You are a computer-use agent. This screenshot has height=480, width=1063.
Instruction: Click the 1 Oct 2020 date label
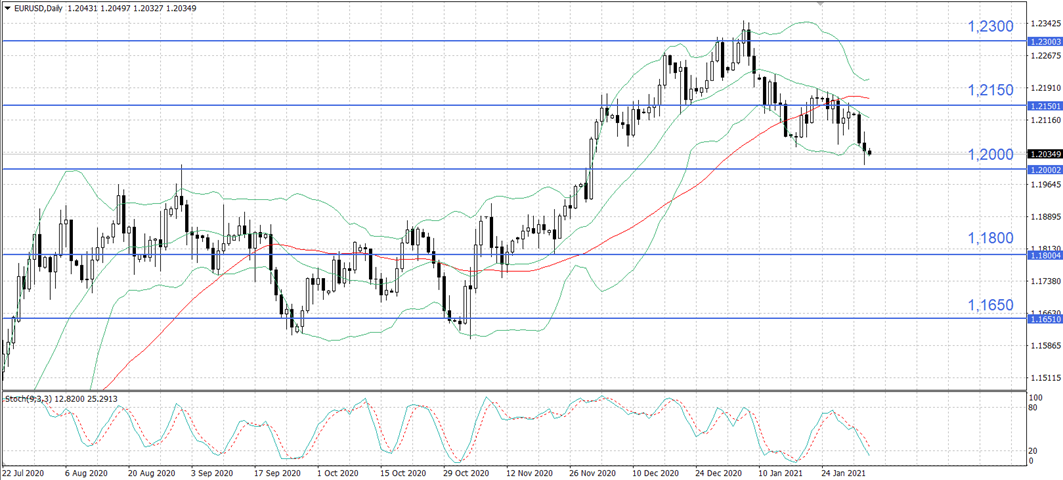(340, 473)
